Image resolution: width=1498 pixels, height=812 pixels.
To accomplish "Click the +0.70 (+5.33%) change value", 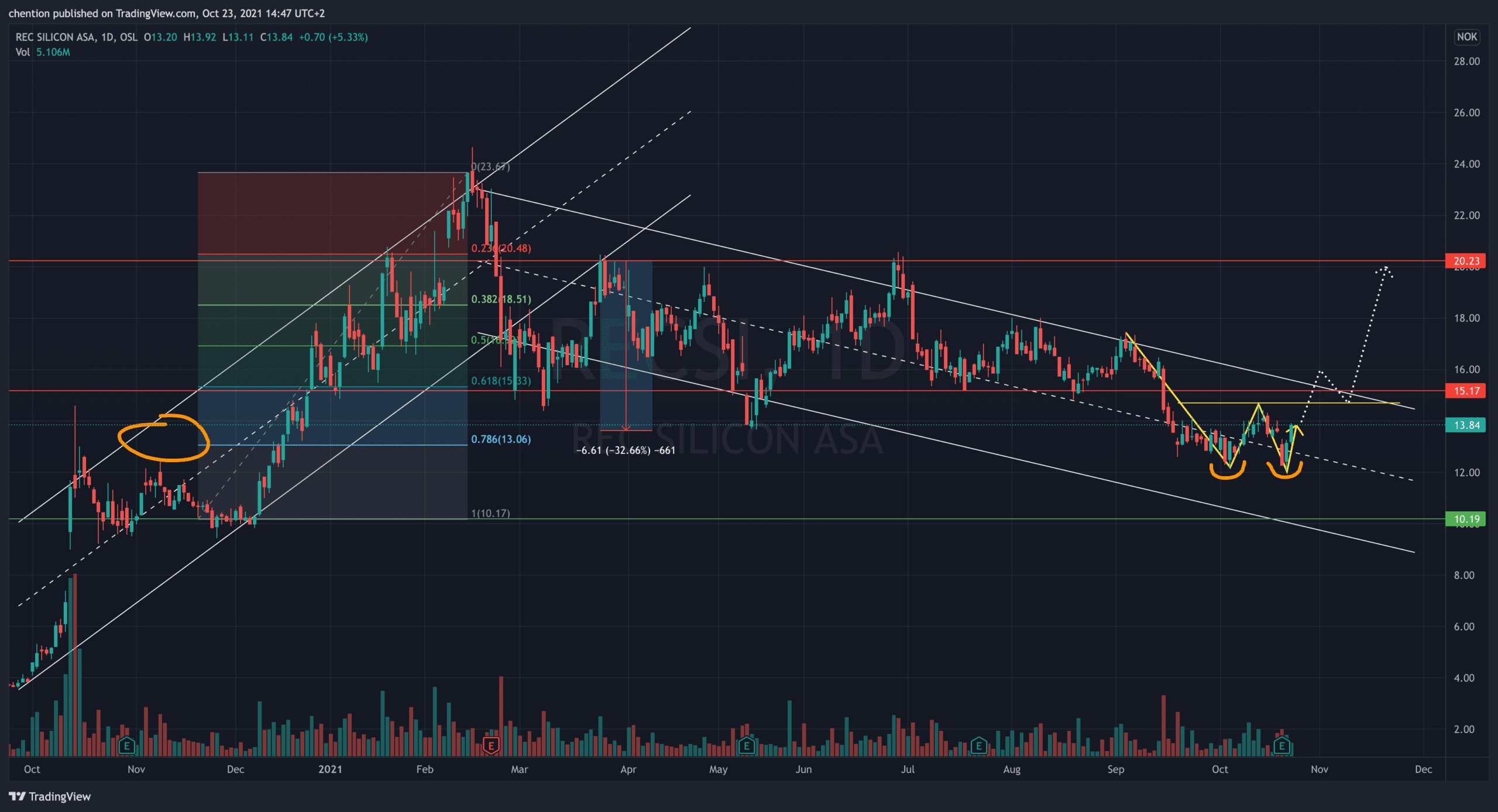I will tap(333, 37).
